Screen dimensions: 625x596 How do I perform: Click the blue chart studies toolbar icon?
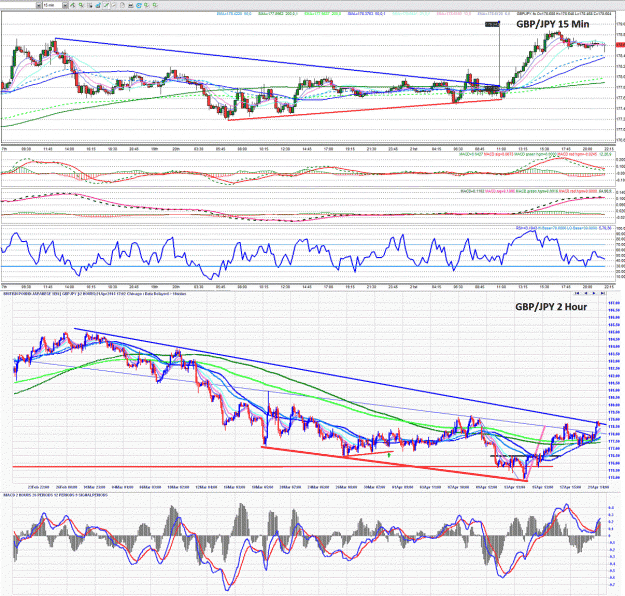(98, 5)
